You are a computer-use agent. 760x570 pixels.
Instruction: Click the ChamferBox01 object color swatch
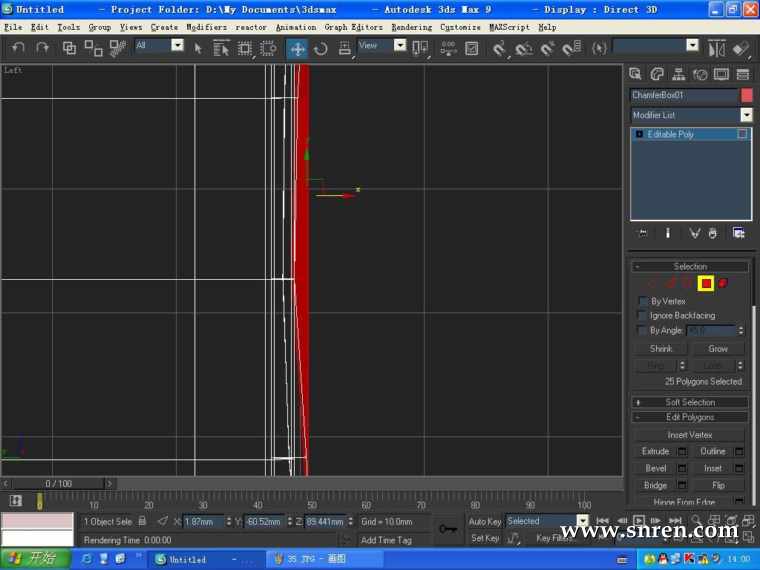click(x=747, y=95)
